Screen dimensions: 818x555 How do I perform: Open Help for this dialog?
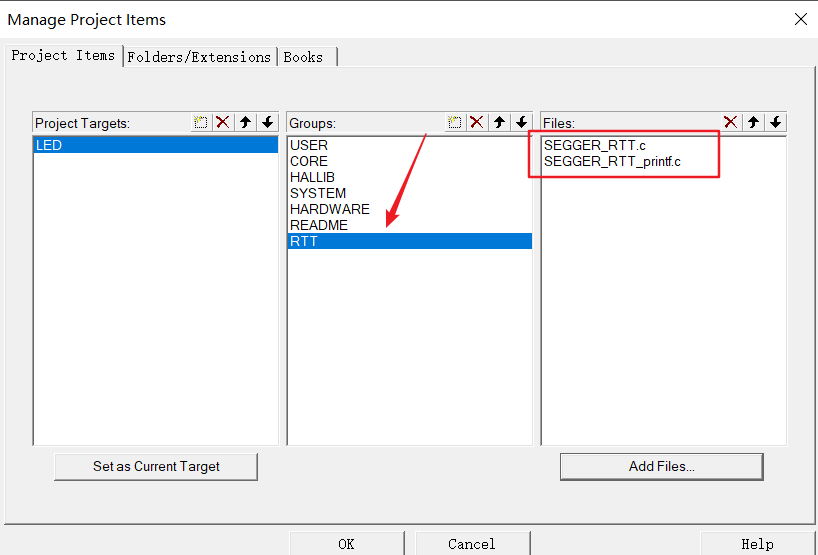click(757, 544)
